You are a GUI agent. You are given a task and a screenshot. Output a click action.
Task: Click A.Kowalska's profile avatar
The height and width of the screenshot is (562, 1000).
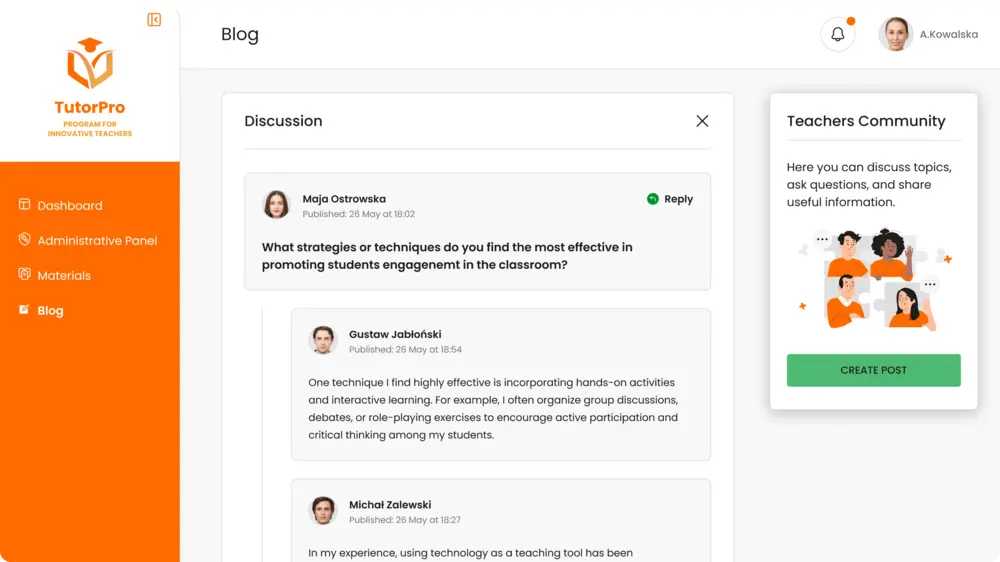895,34
